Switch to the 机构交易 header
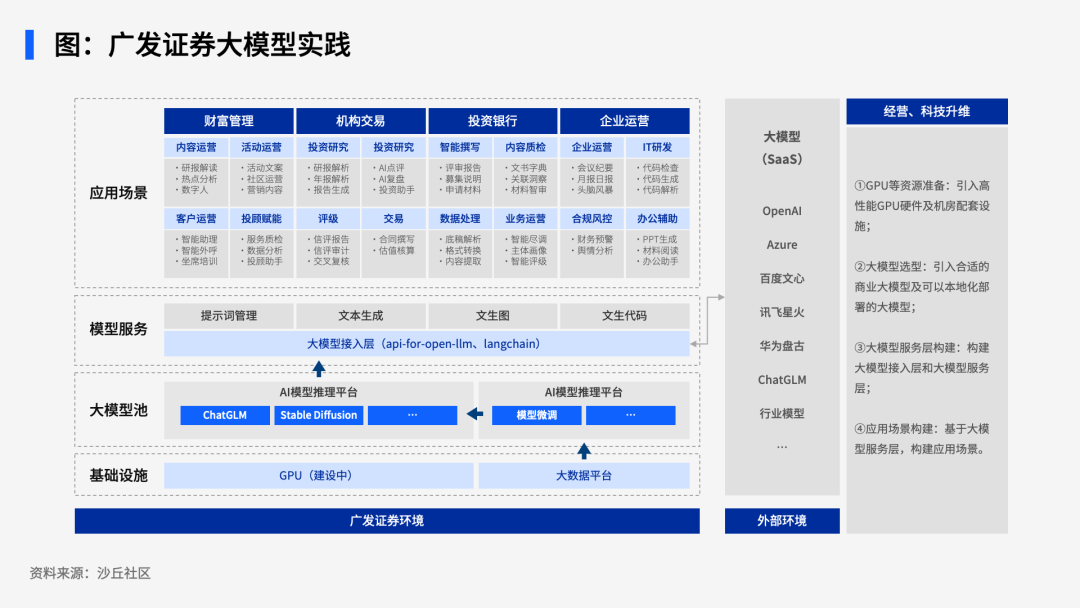 click(360, 121)
